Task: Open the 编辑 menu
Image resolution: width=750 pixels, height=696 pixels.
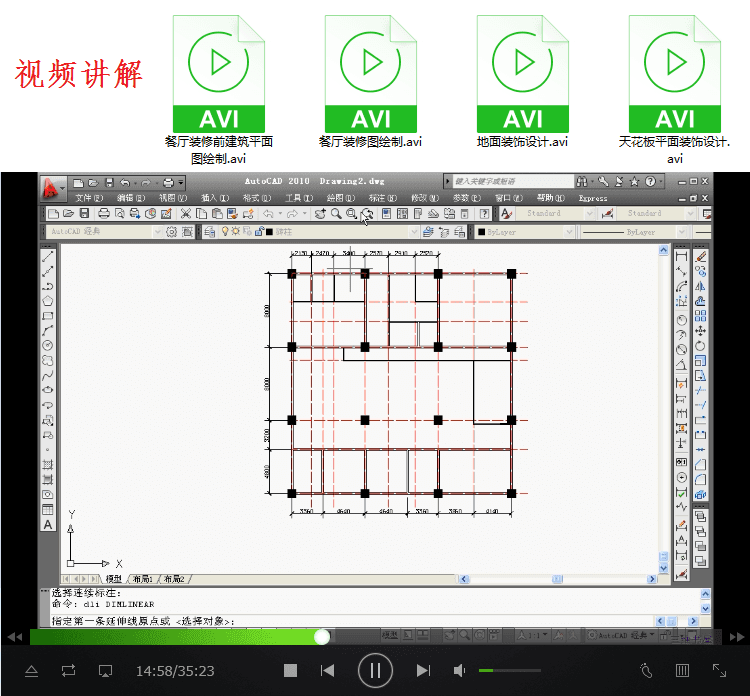Action: (x=131, y=198)
